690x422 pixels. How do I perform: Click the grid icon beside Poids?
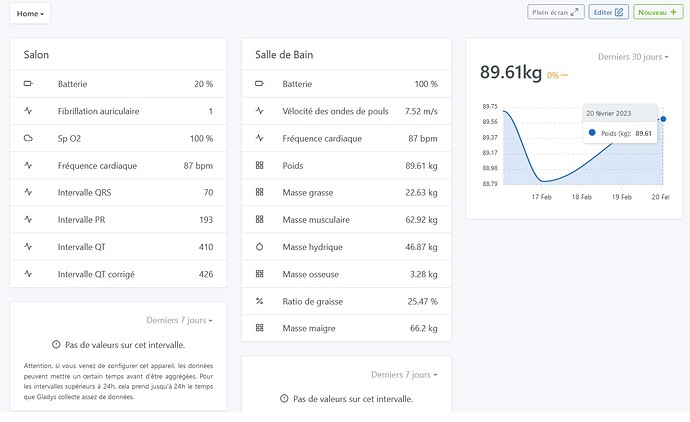[x=260, y=165]
